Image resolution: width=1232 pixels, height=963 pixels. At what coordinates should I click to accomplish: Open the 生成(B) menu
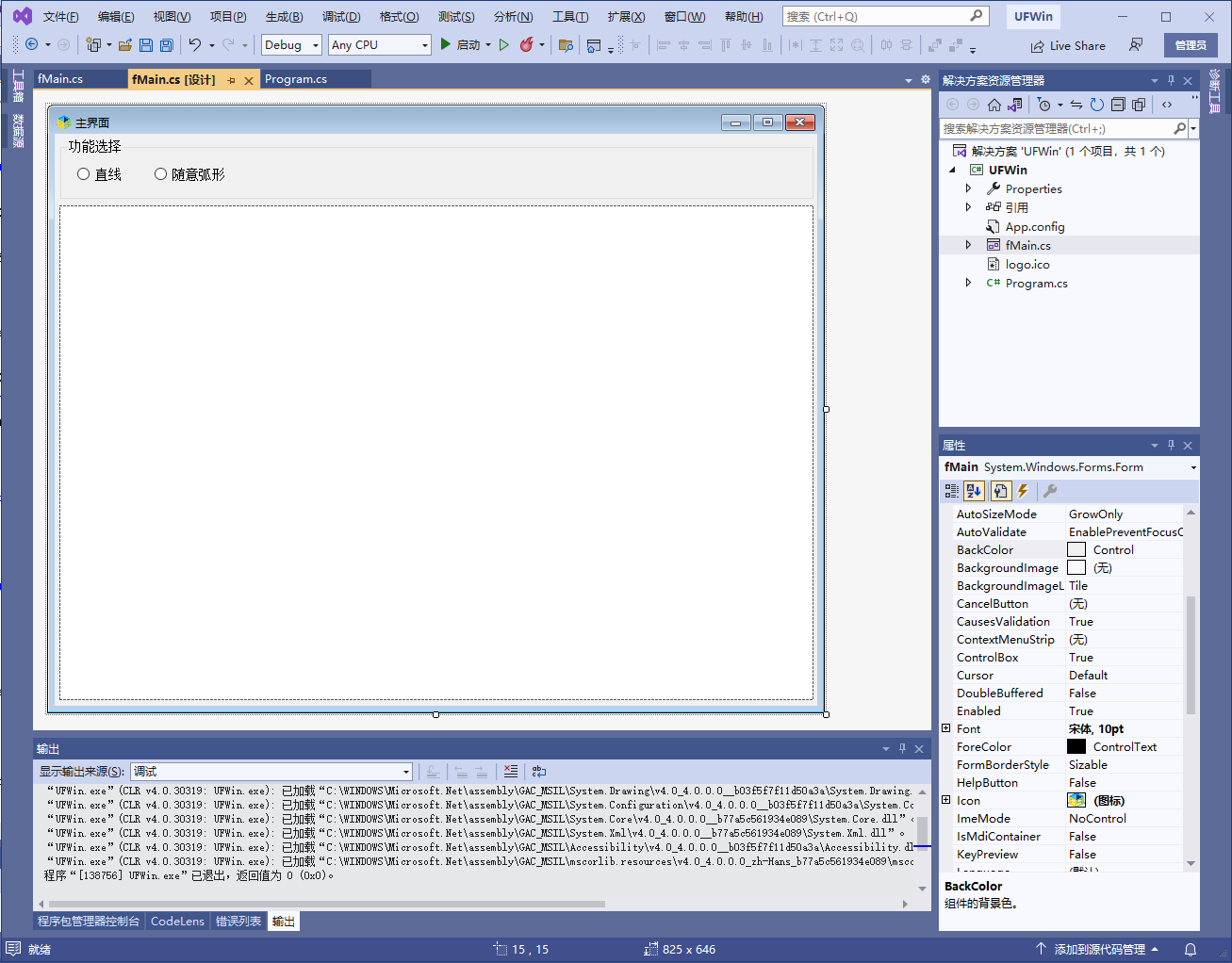click(284, 16)
